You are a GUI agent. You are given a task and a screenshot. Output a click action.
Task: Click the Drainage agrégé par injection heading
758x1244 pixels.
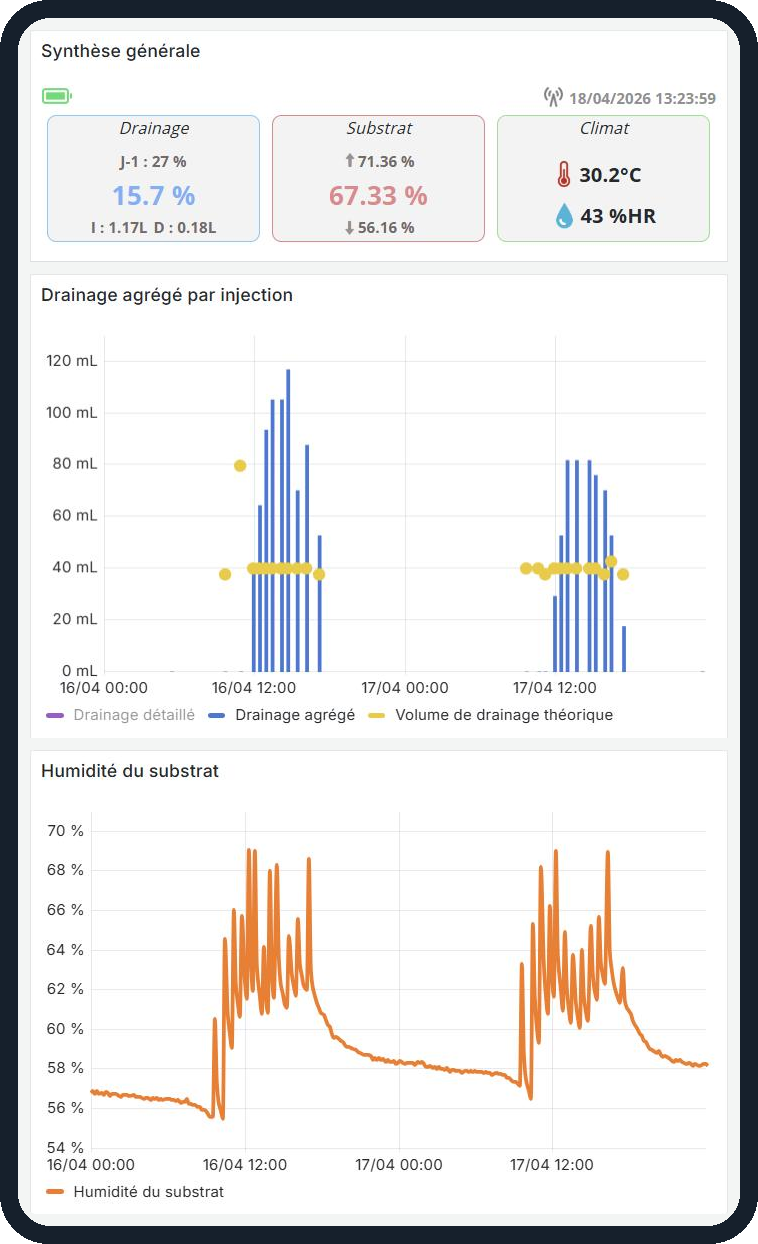(167, 295)
